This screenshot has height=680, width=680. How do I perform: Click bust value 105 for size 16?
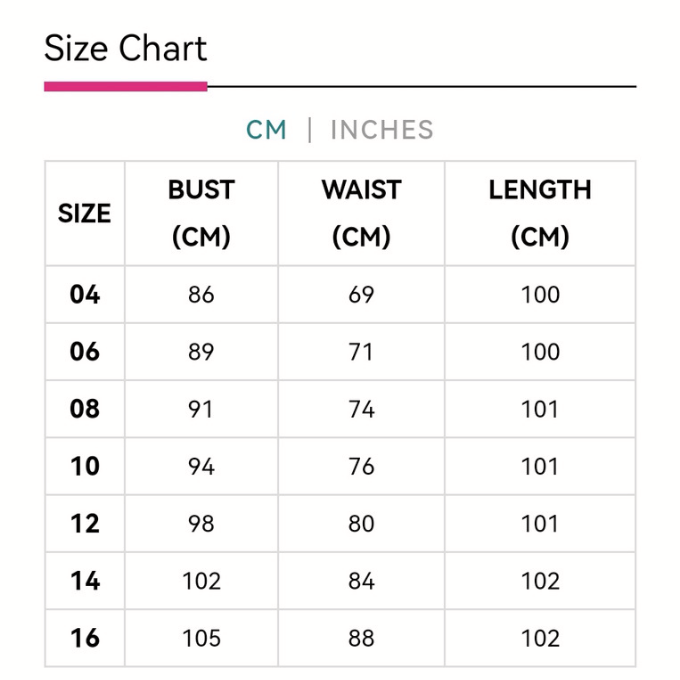pos(201,638)
